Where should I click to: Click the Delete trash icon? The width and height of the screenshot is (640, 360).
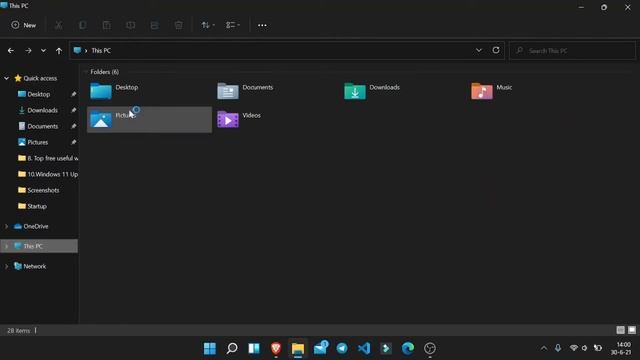(178, 25)
